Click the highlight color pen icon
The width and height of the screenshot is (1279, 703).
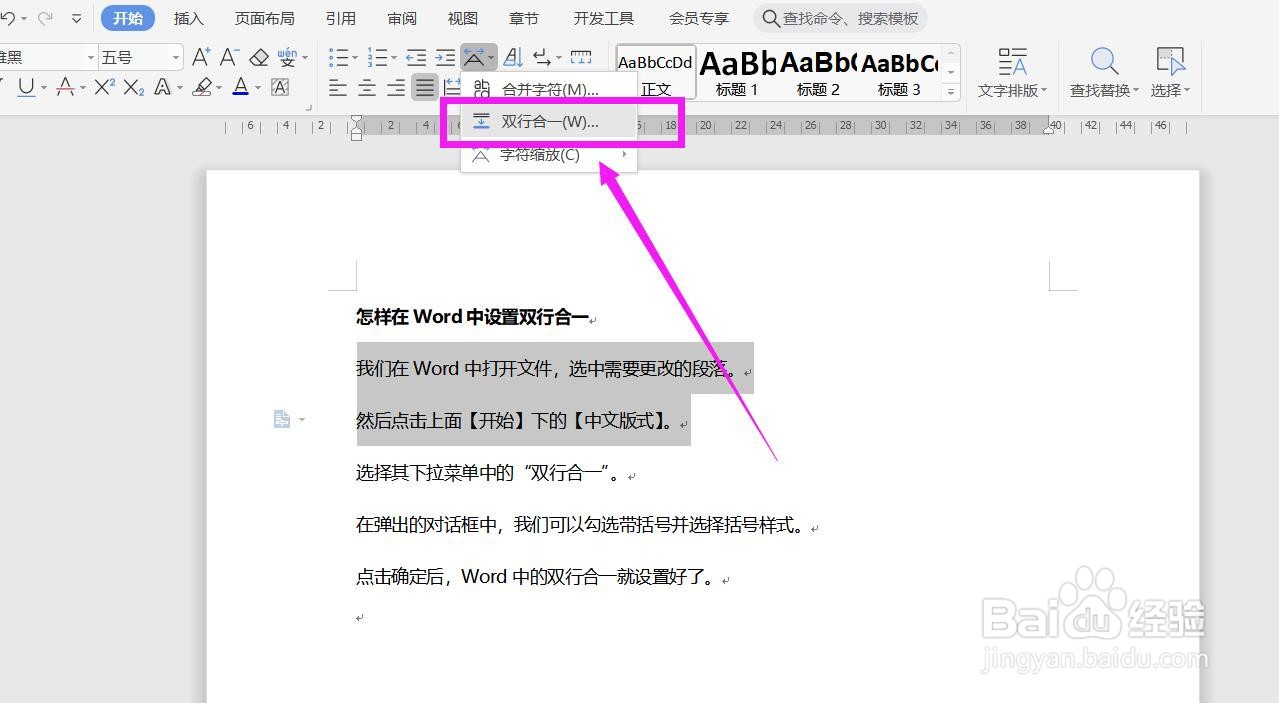[x=203, y=88]
